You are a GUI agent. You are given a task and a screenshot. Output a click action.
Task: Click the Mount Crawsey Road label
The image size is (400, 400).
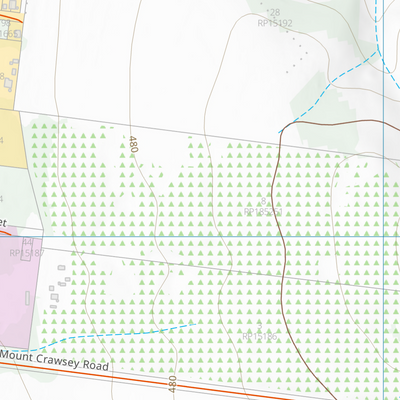pyautogui.click(x=55, y=361)
